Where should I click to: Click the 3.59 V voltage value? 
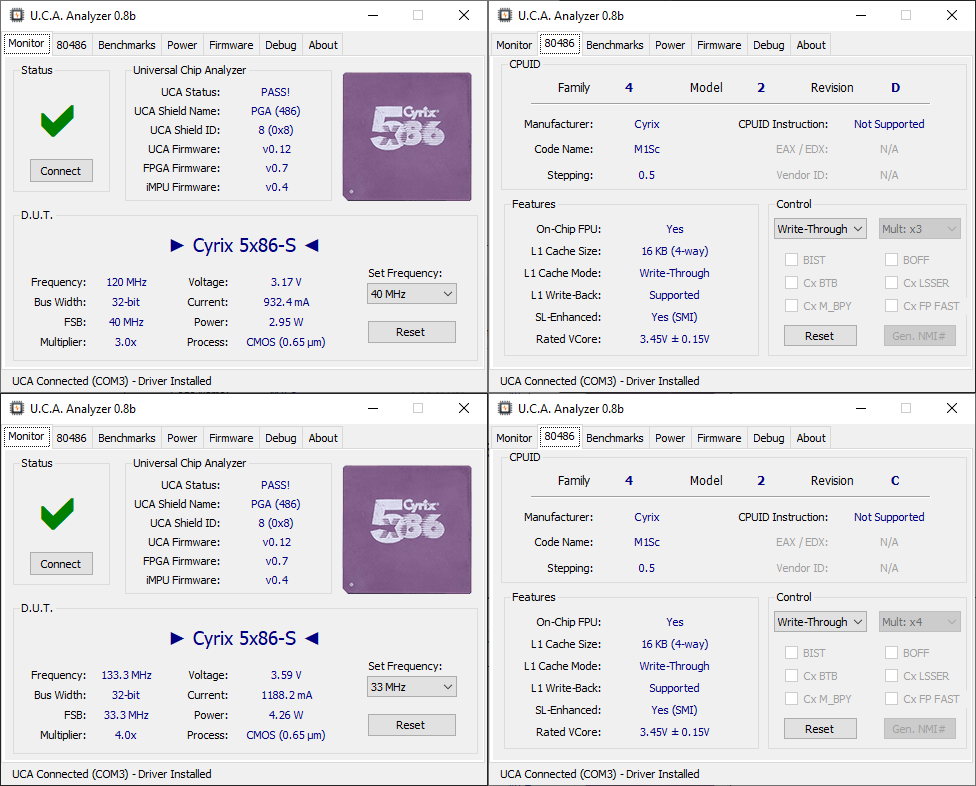(286, 675)
